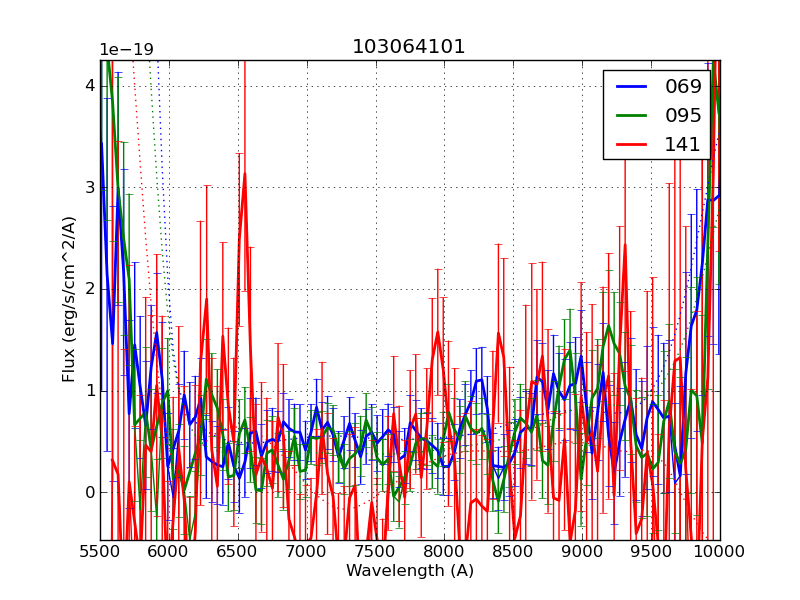Click the Wavelength (A) x-axis label
This screenshot has width=800, height=600.
click(x=410, y=571)
